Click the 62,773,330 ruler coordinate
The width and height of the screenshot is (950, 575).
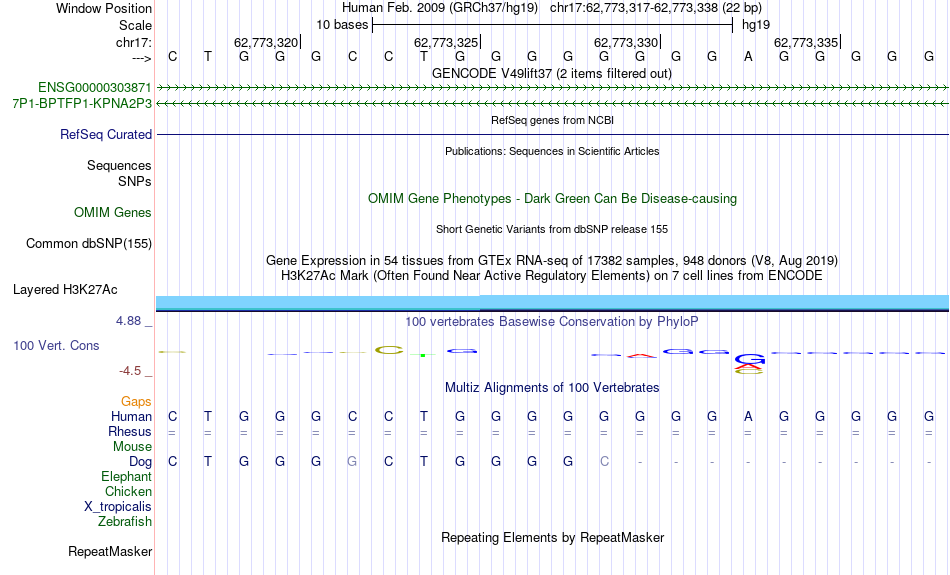(x=626, y=42)
